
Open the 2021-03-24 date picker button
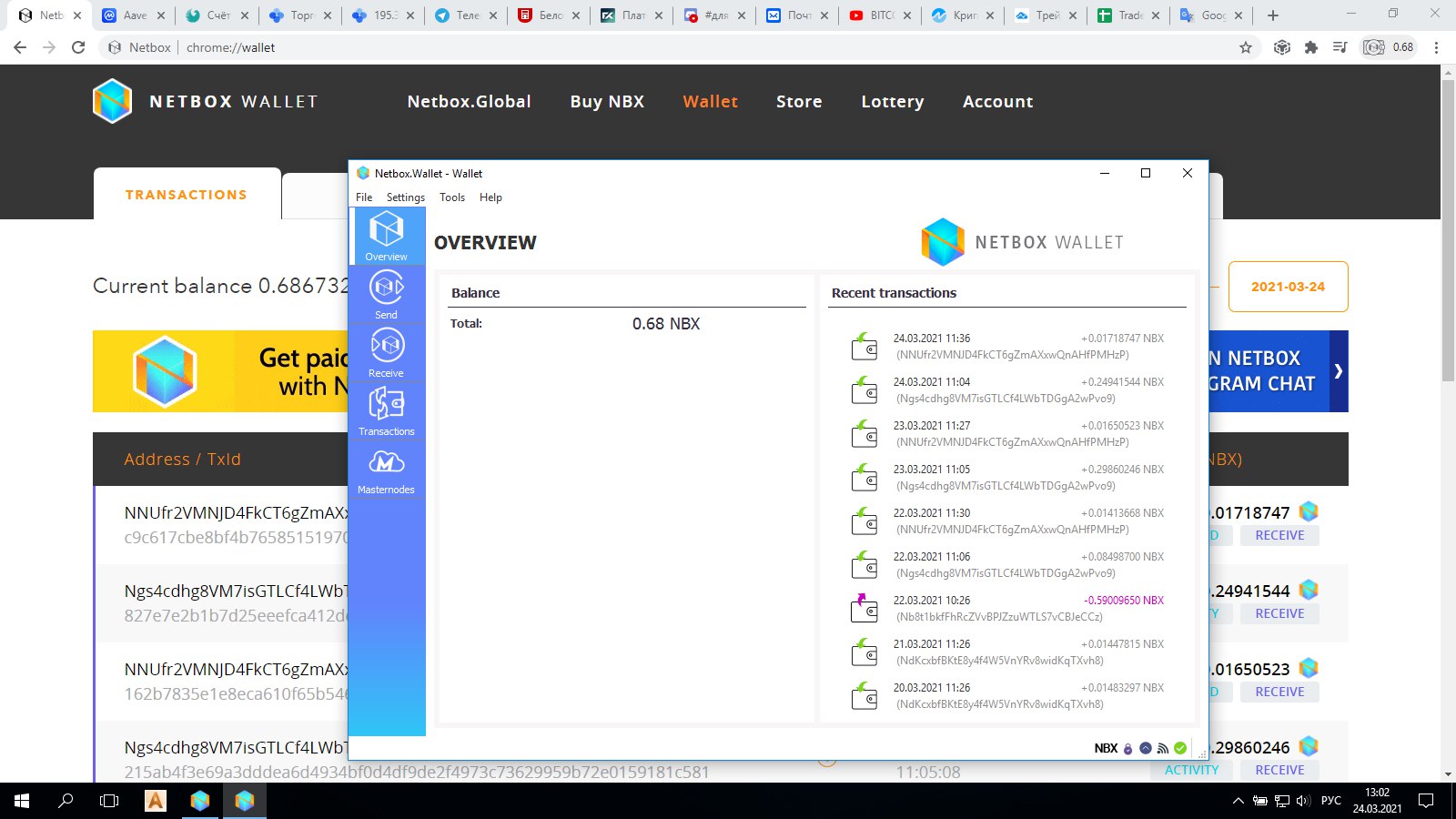point(1288,287)
